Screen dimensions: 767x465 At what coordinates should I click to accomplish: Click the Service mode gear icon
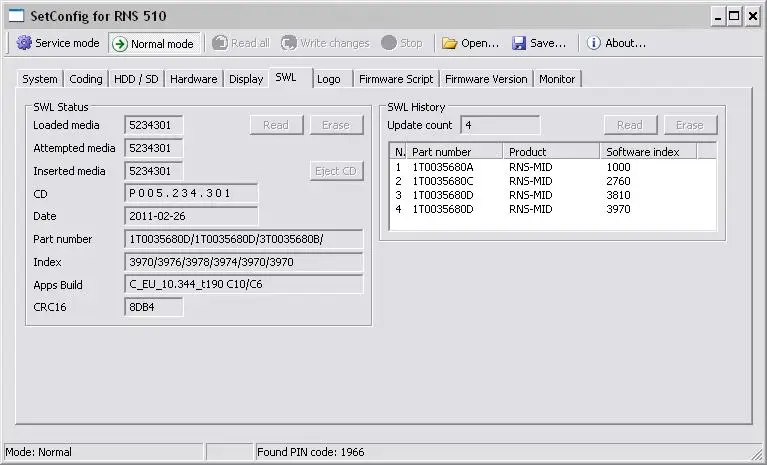click(24, 43)
